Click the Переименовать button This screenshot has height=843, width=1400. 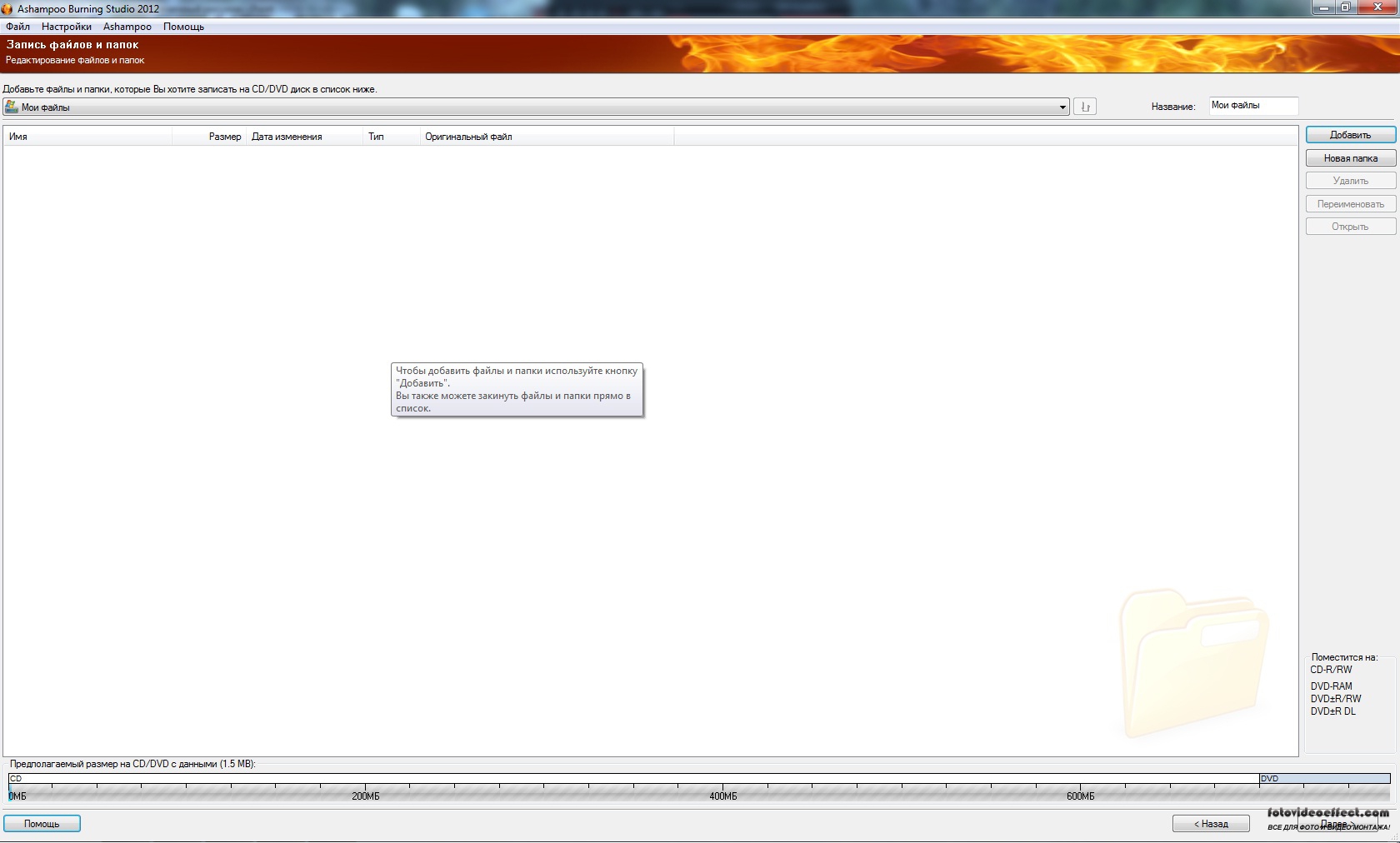click(1350, 204)
